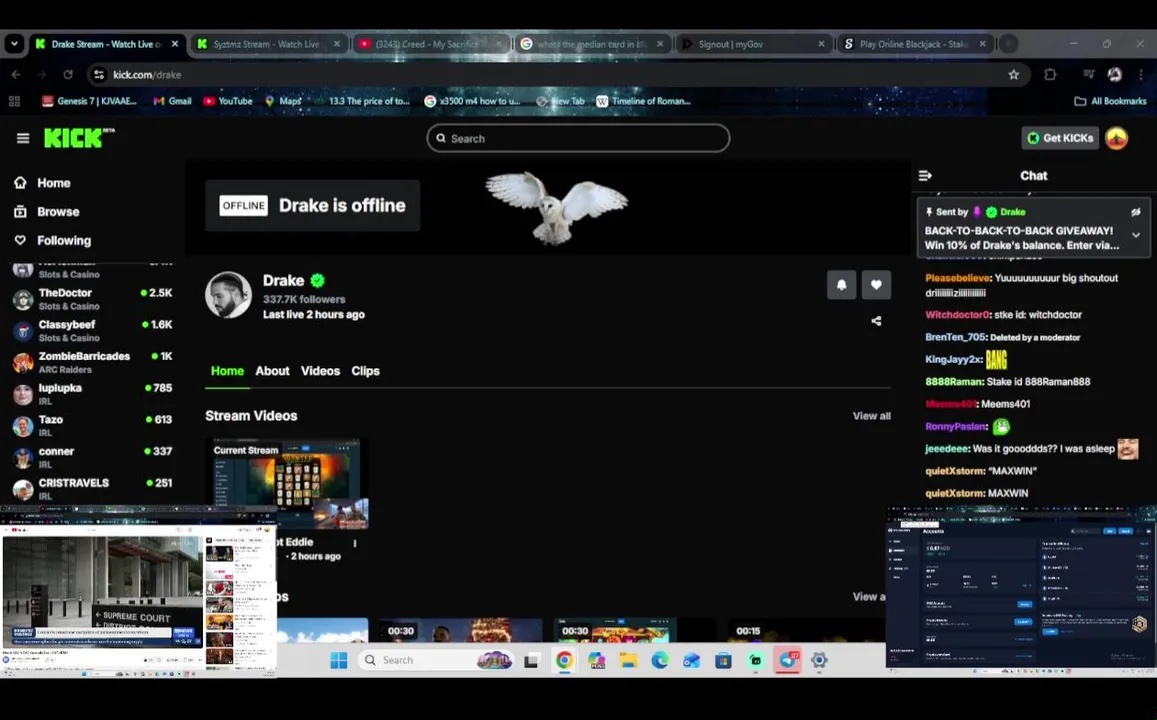Click the Get KICKs button
This screenshot has width=1157, height=720.
[x=1060, y=138]
